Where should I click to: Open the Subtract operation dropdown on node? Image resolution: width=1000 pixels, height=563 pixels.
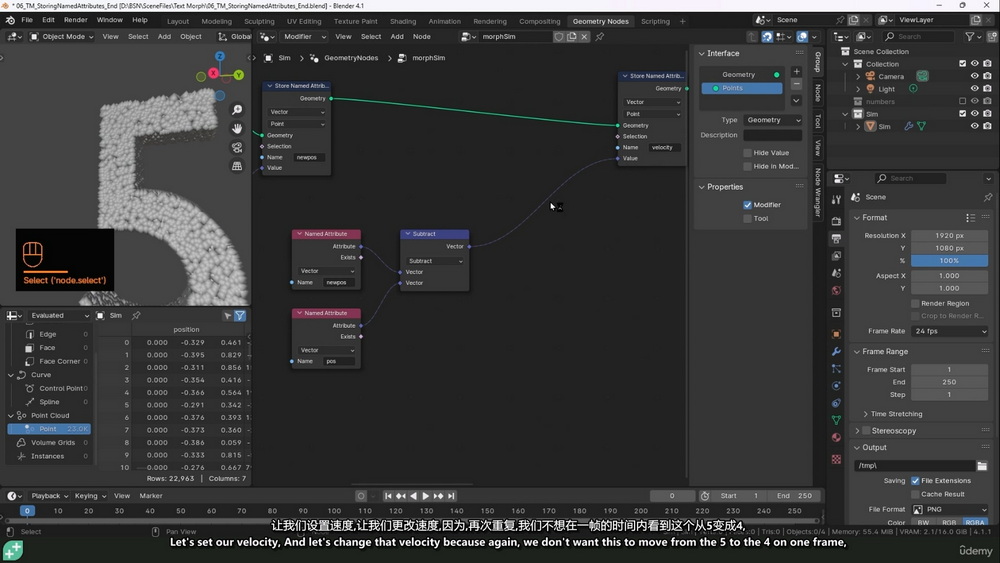click(x=435, y=261)
